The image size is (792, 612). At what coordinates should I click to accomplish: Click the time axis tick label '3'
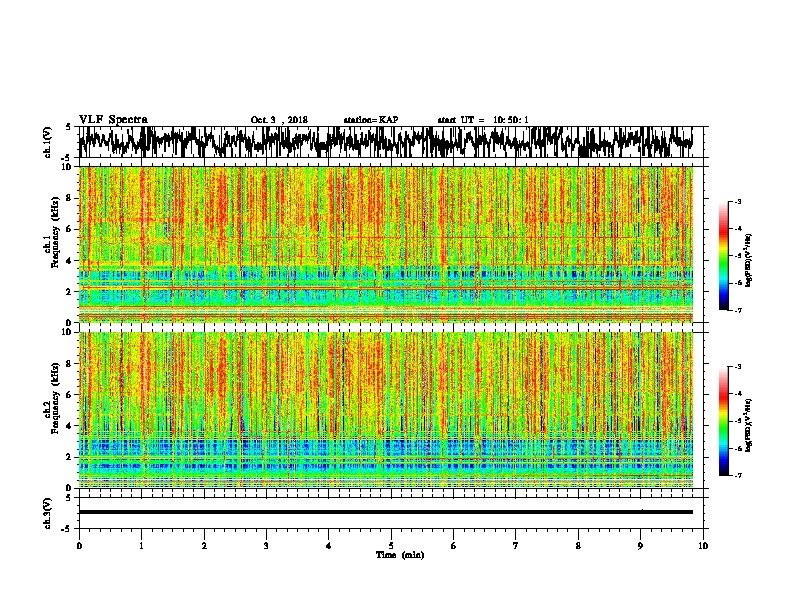[266, 545]
